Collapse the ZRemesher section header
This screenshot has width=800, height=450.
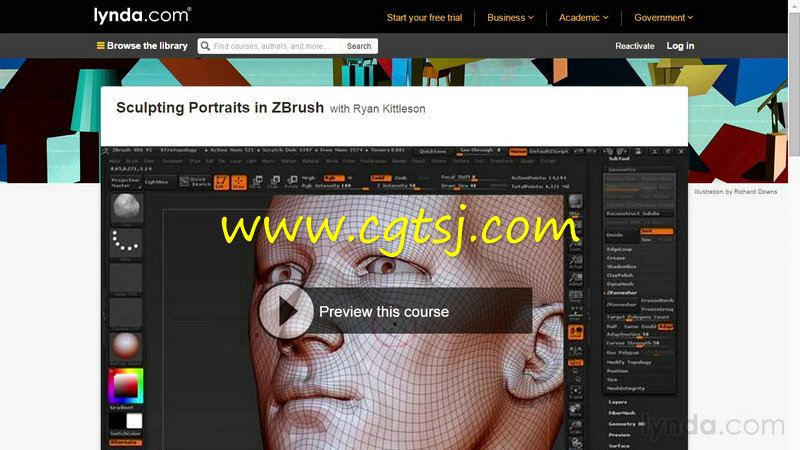pos(621,292)
